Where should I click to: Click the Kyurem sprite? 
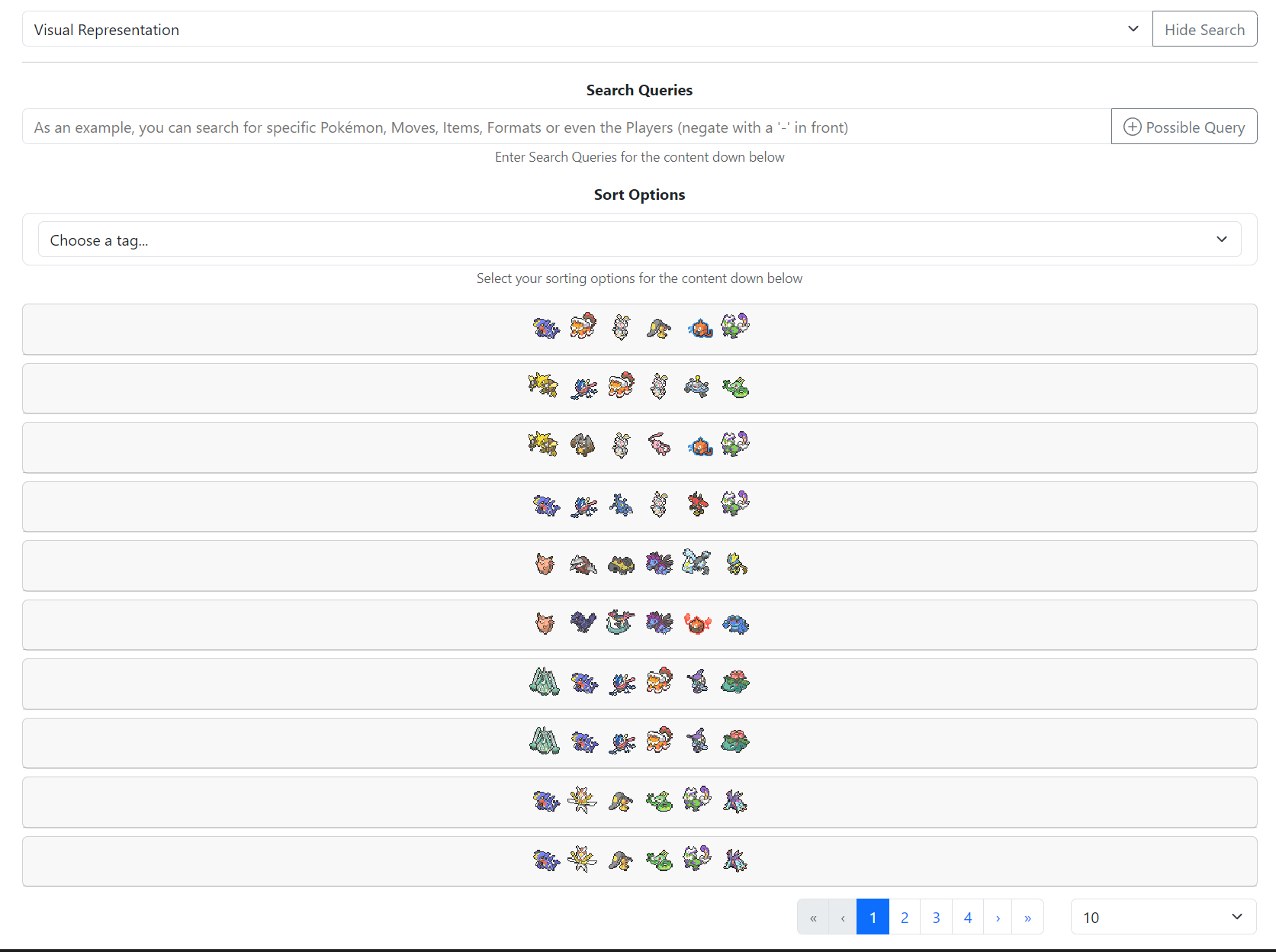coord(696,563)
